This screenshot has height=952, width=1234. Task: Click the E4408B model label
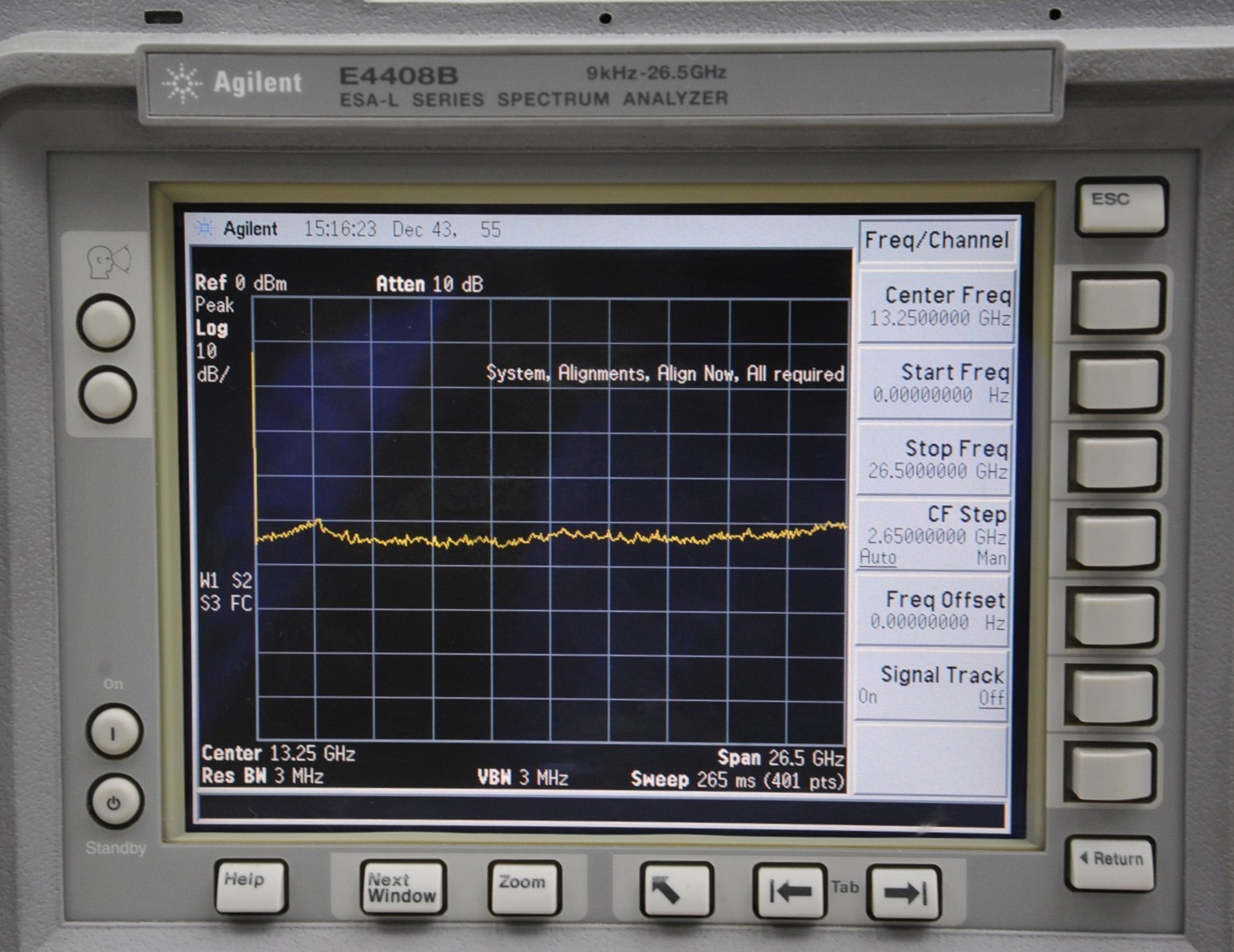398,76
